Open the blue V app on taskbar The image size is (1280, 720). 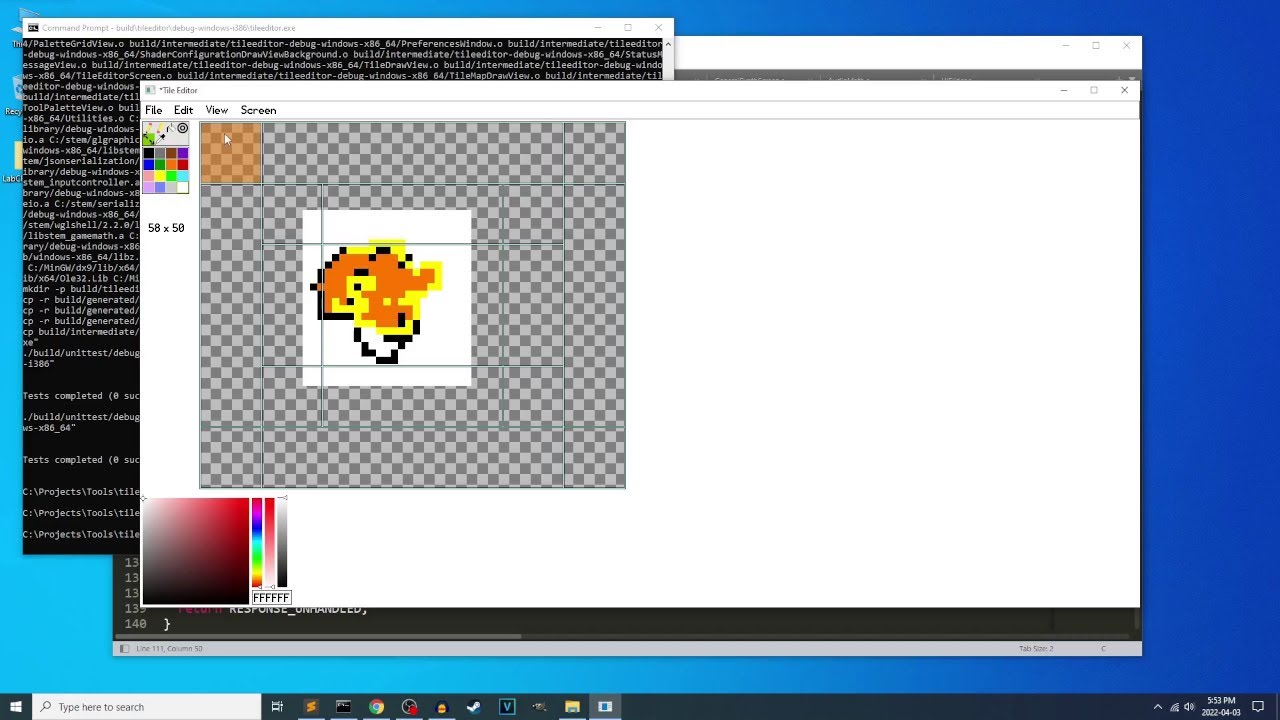(x=507, y=707)
